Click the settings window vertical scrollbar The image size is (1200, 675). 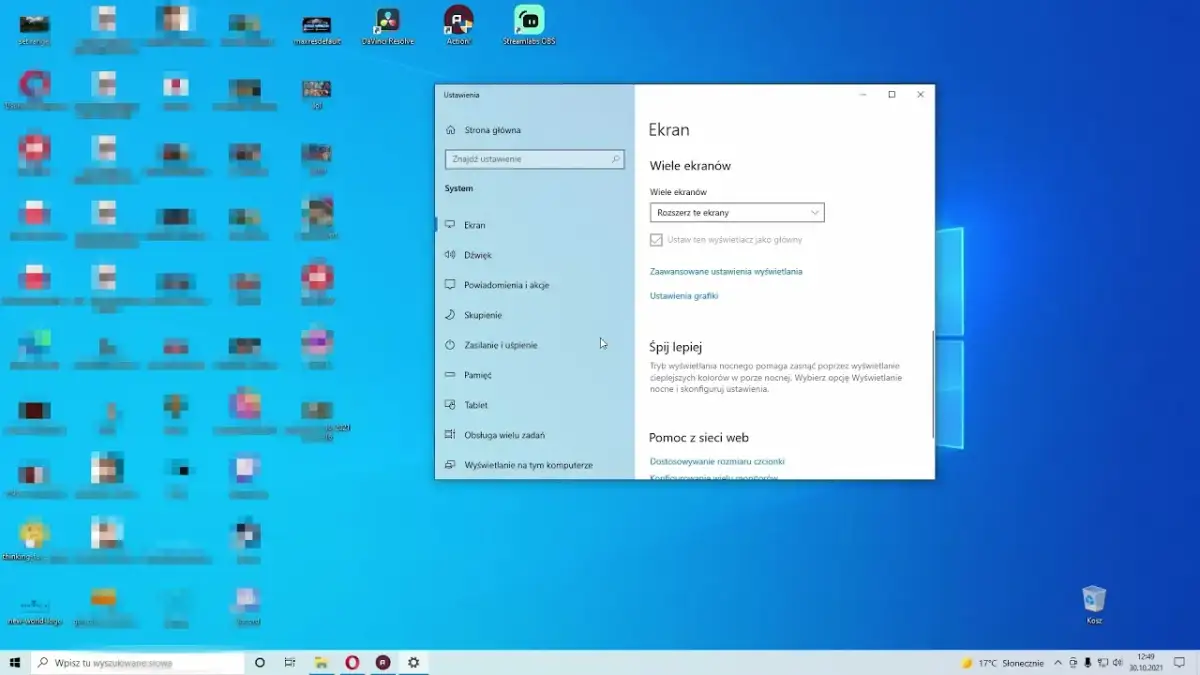coord(932,385)
